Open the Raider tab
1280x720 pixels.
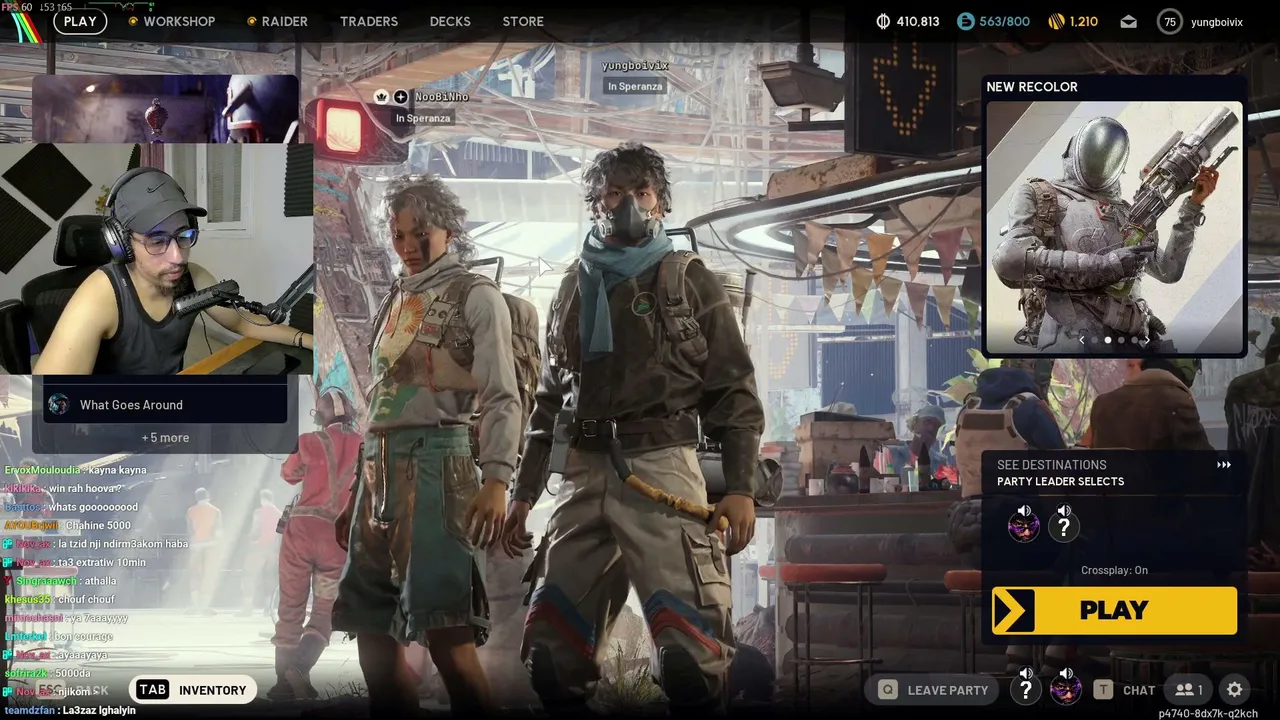[285, 21]
